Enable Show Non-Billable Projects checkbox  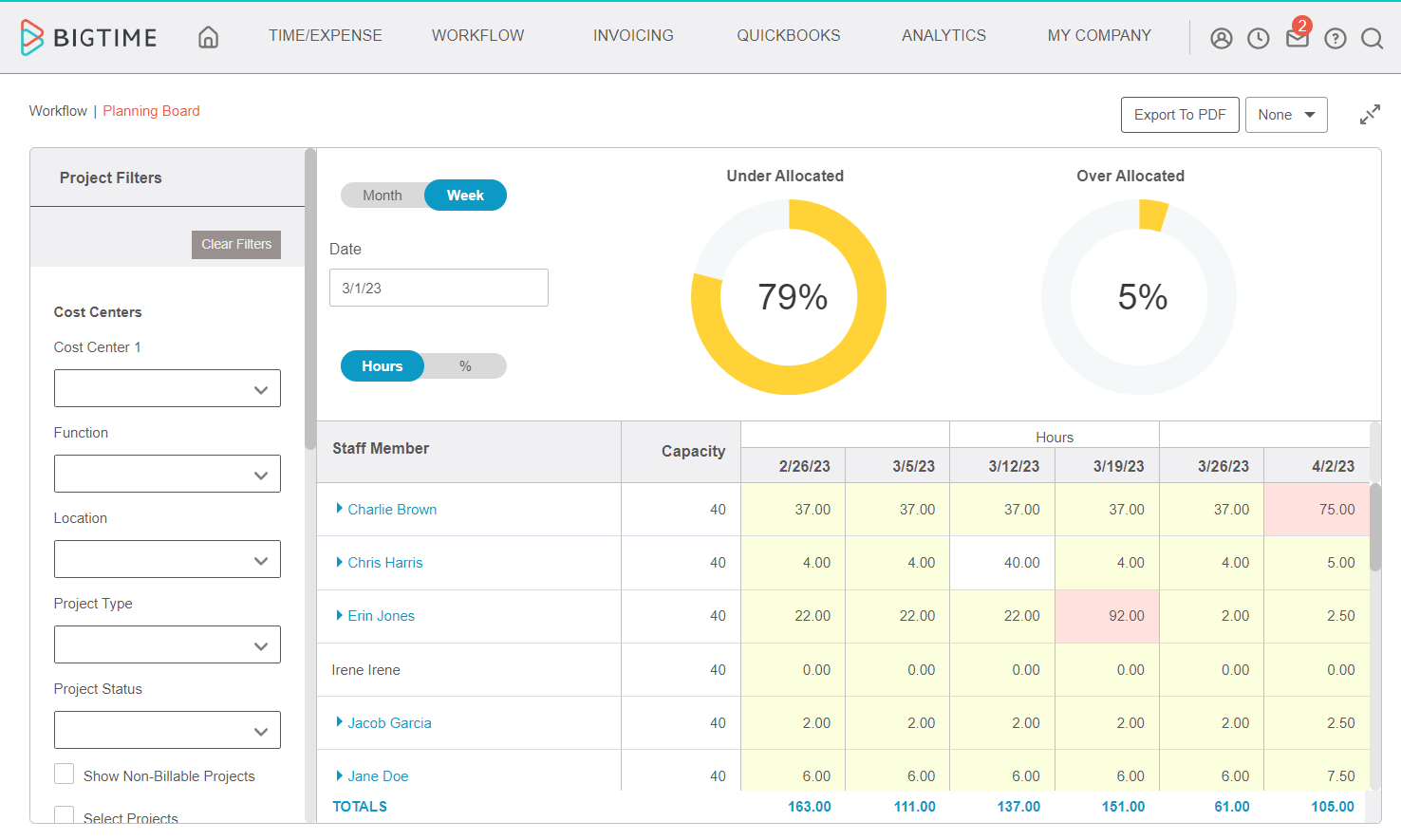[x=65, y=775]
